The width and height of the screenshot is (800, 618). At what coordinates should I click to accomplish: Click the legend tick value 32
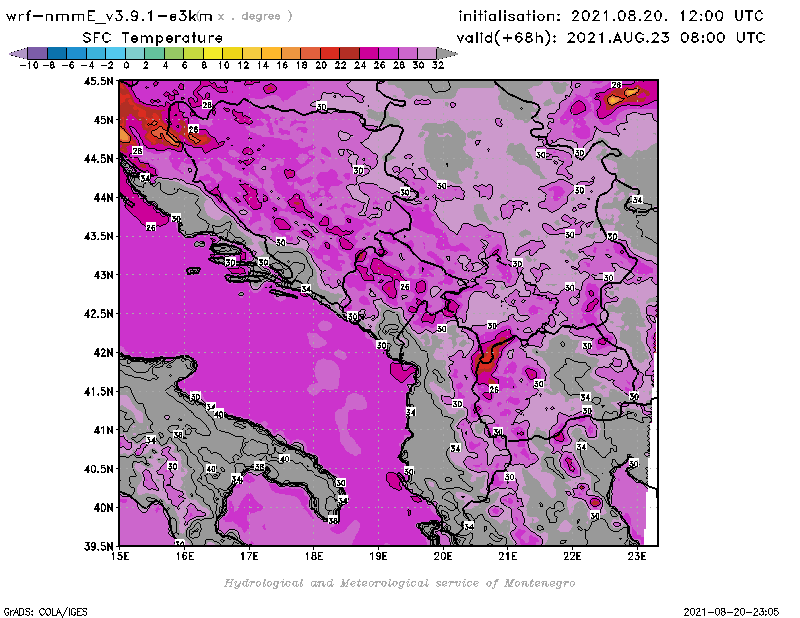tap(438, 65)
